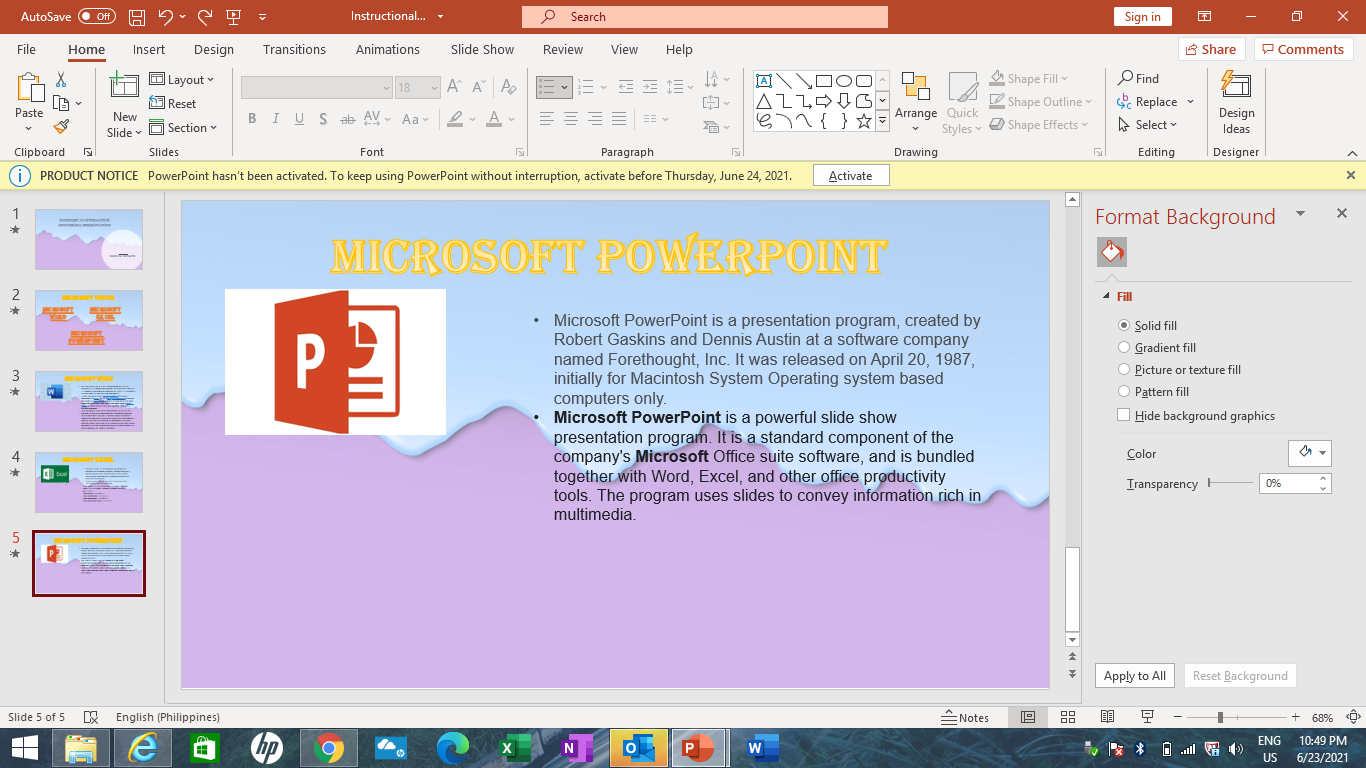Click the Justify alignment icon
This screenshot has height=768, width=1366.
(618, 119)
